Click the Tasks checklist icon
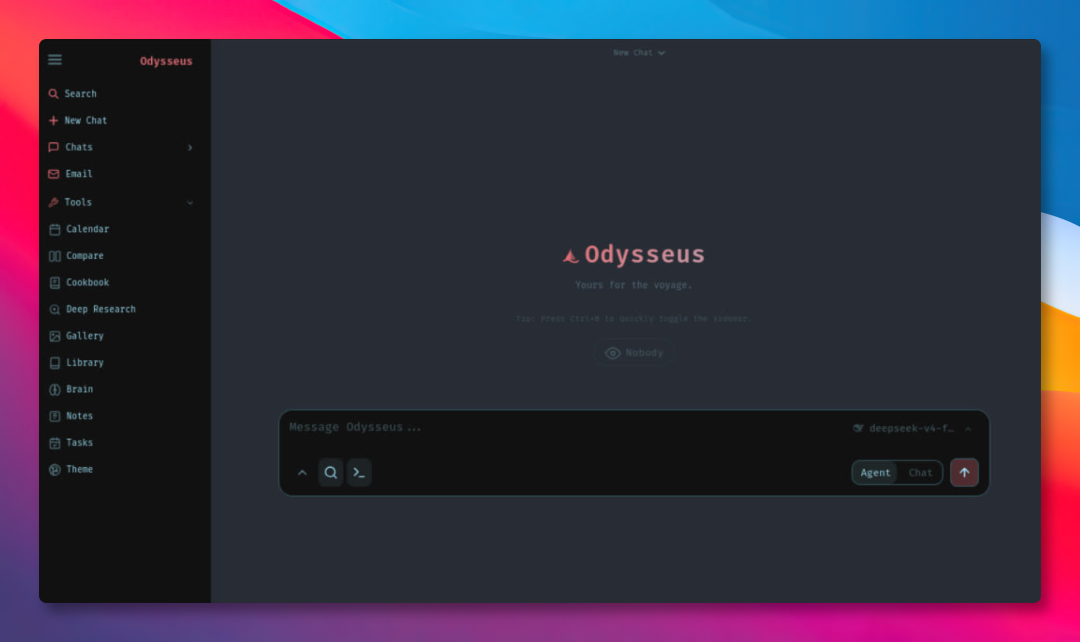Screen dimensions: 1080x642 [55, 444]
